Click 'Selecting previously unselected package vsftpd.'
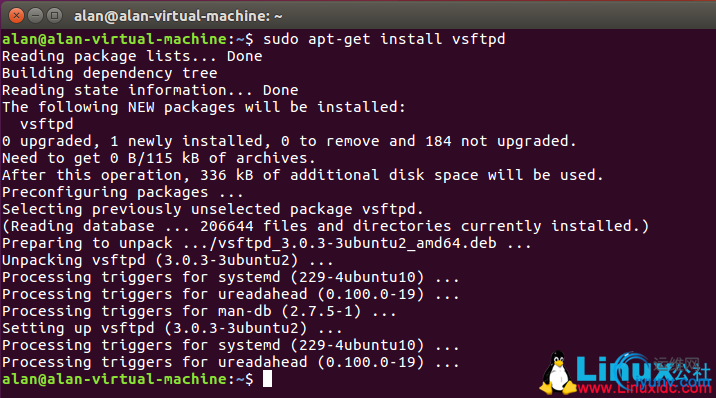 point(213,209)
